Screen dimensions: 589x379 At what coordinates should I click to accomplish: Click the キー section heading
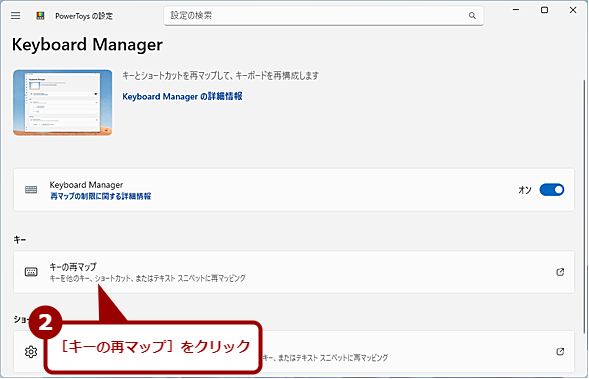[20, 240]
